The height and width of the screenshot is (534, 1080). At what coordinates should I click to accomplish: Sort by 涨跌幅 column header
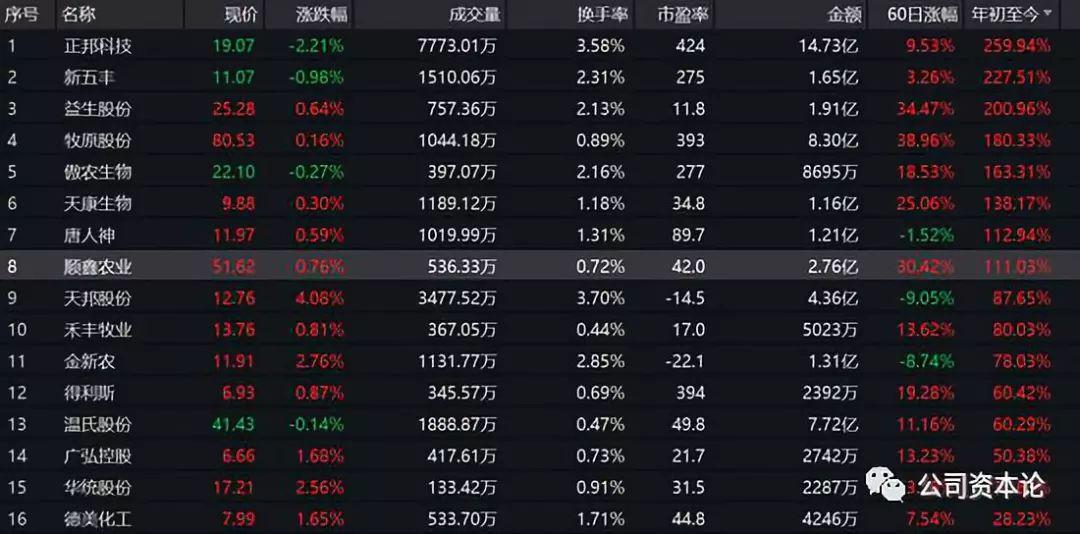322,14
